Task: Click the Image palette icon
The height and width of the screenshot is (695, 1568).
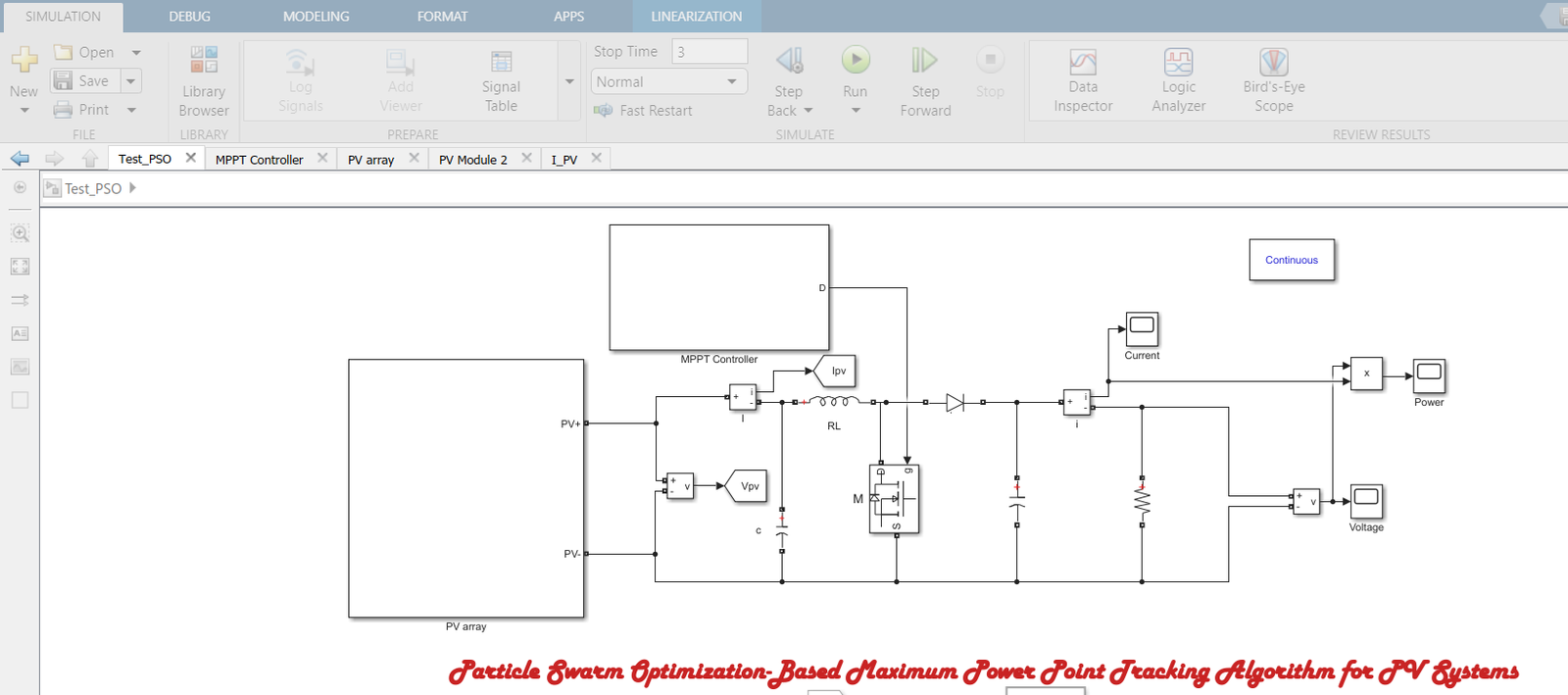Action: [20, 367]
